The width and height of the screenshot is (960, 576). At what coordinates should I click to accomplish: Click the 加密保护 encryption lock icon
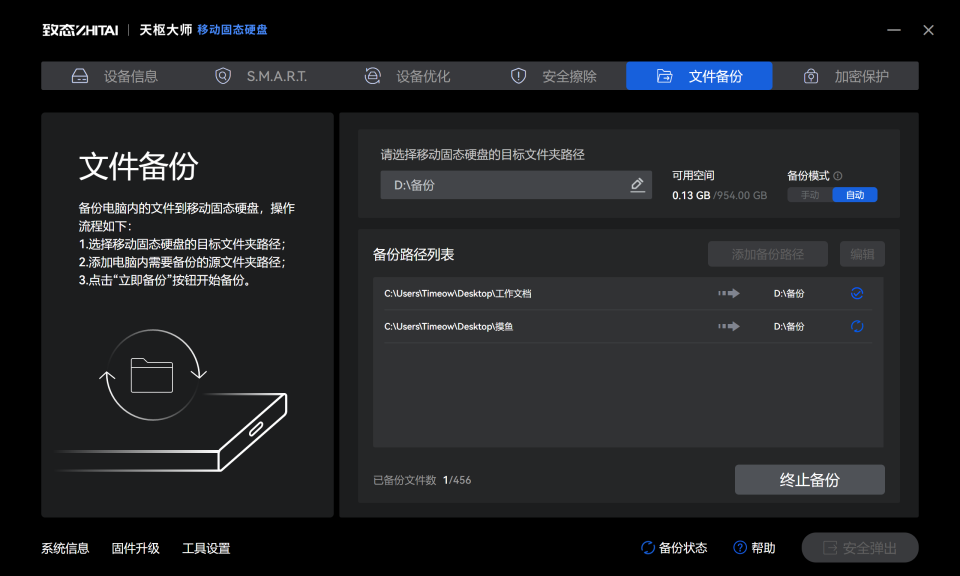coord(810,75)
